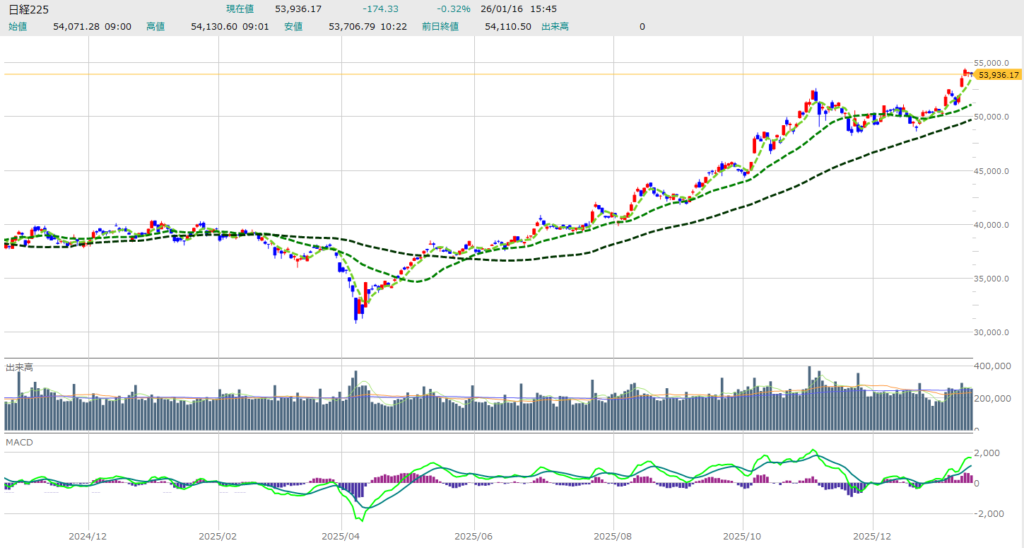Click the 安値 low price value 53,706.79

(353, 26)
